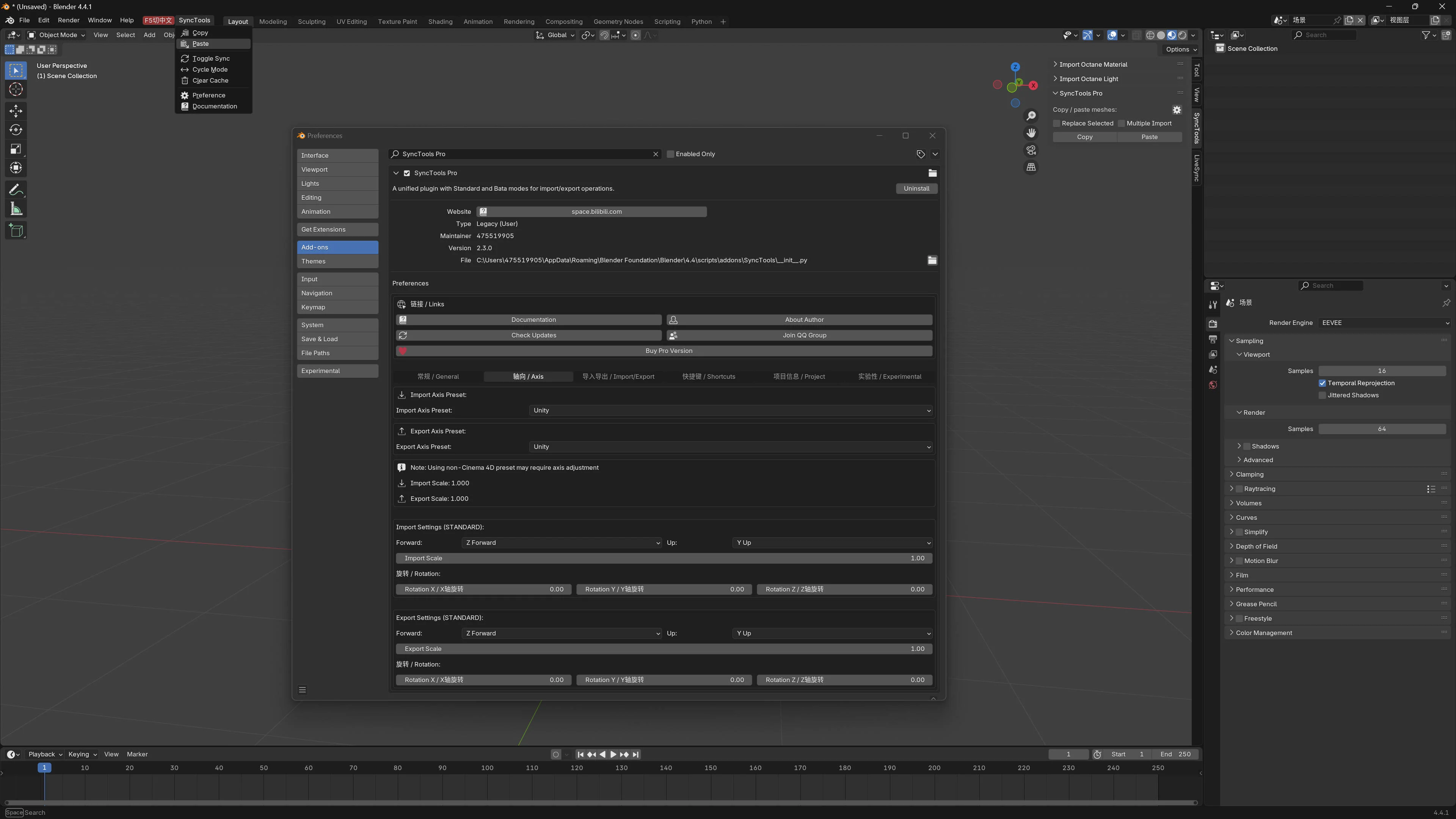Open addon folder icon beside File path

click(932, 260)
